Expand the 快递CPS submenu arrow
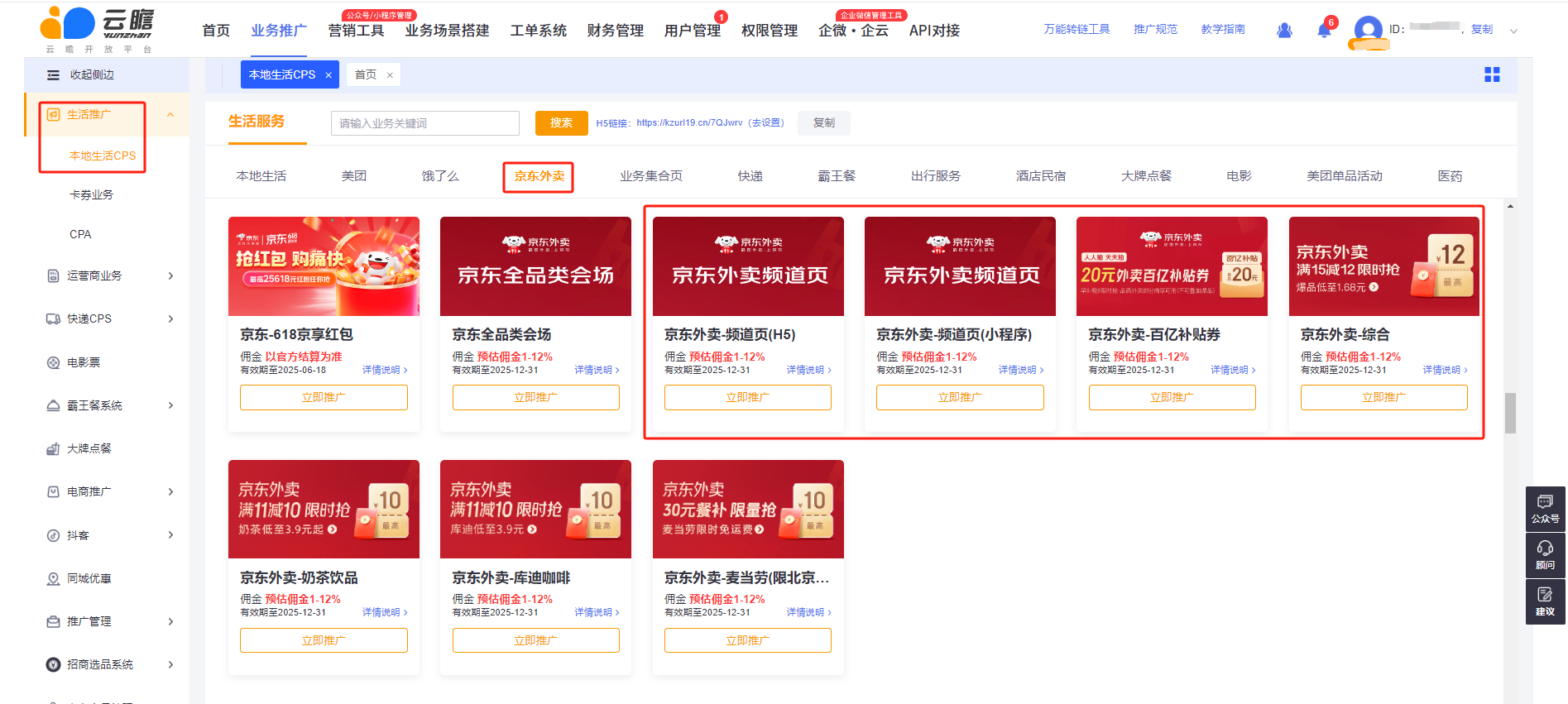Viewport: 1568px width, 704px height. pos(170,318)
